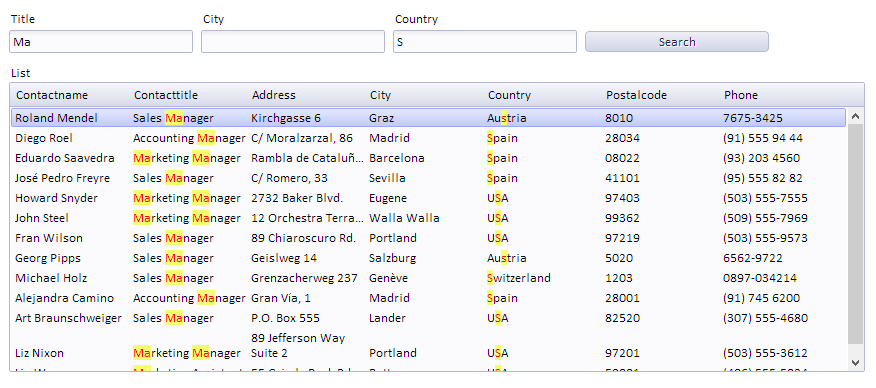
Task: Click the Salzburg city cell
Action: click(x=392, y=258)
